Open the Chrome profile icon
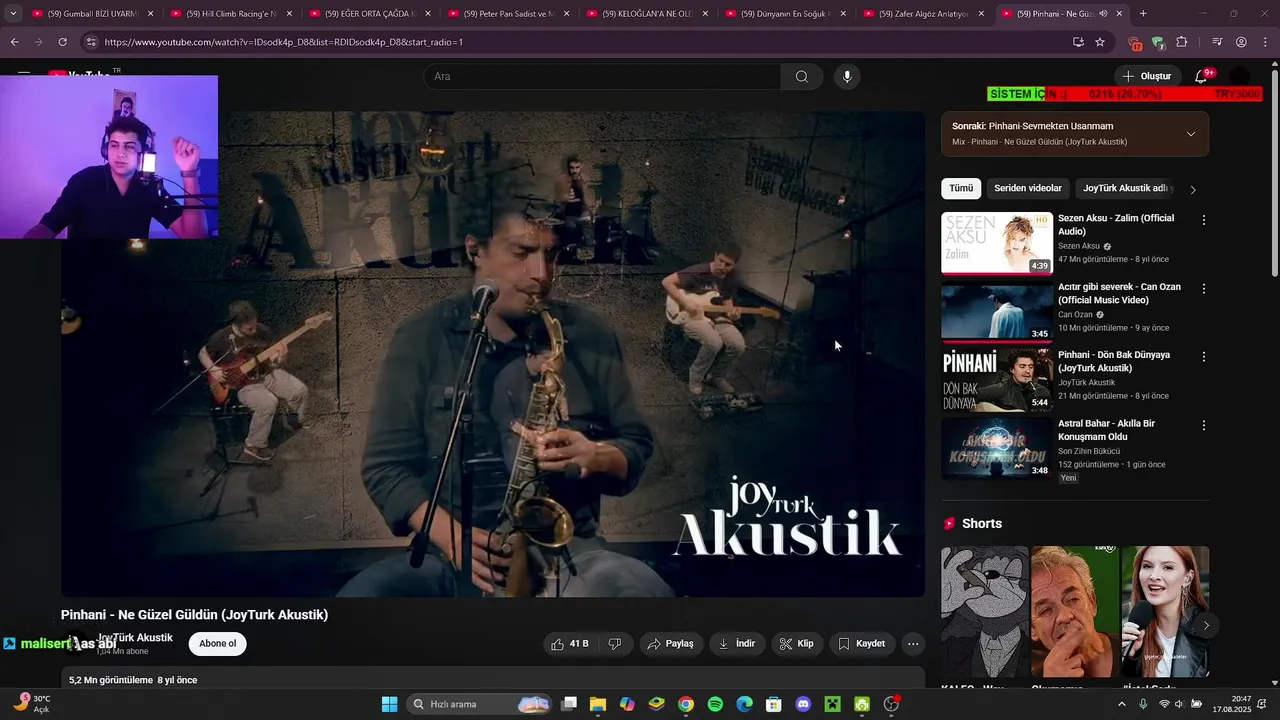This screenshot has height=720, width=1280. tap(1241, 42)
